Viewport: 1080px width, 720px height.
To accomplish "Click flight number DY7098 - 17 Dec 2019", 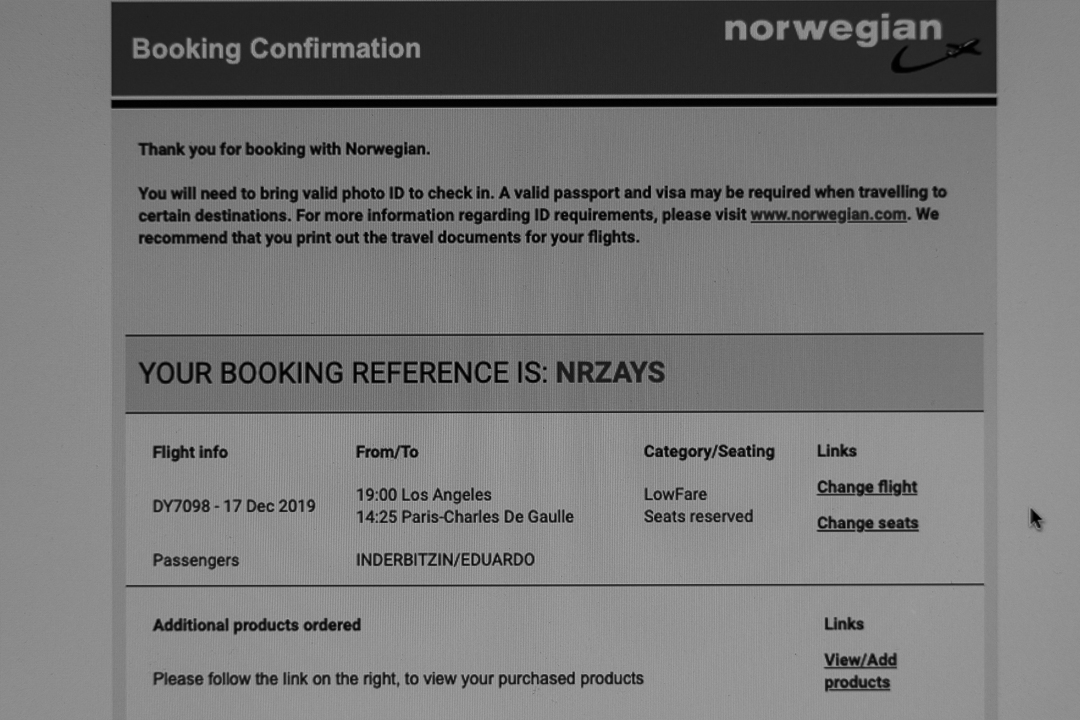I will coord(233,506).
